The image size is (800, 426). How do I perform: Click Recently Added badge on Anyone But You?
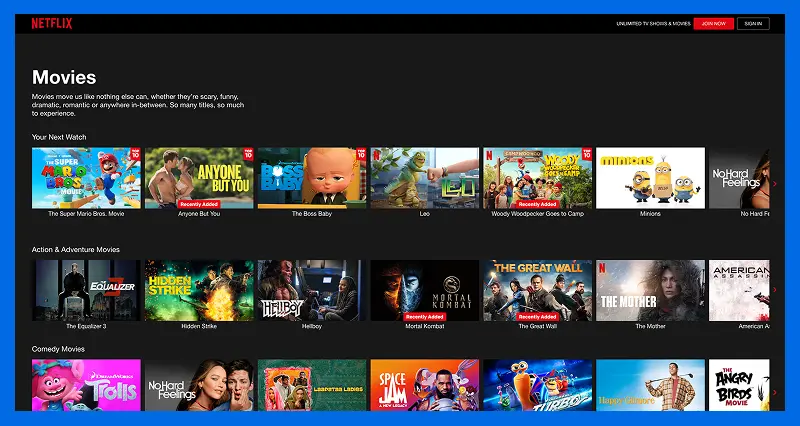(x=199, y=204)
